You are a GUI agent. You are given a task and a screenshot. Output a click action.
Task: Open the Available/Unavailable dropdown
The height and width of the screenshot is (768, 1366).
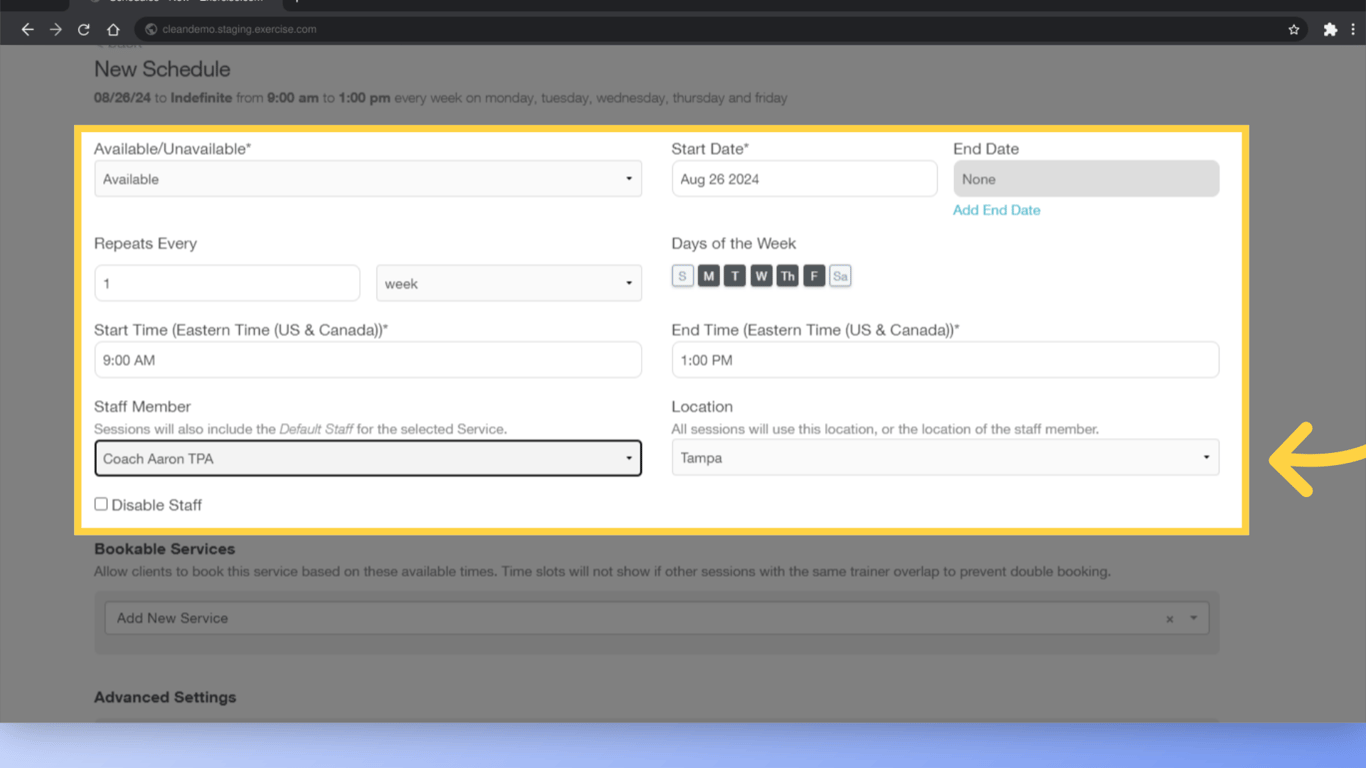(368, 178)
